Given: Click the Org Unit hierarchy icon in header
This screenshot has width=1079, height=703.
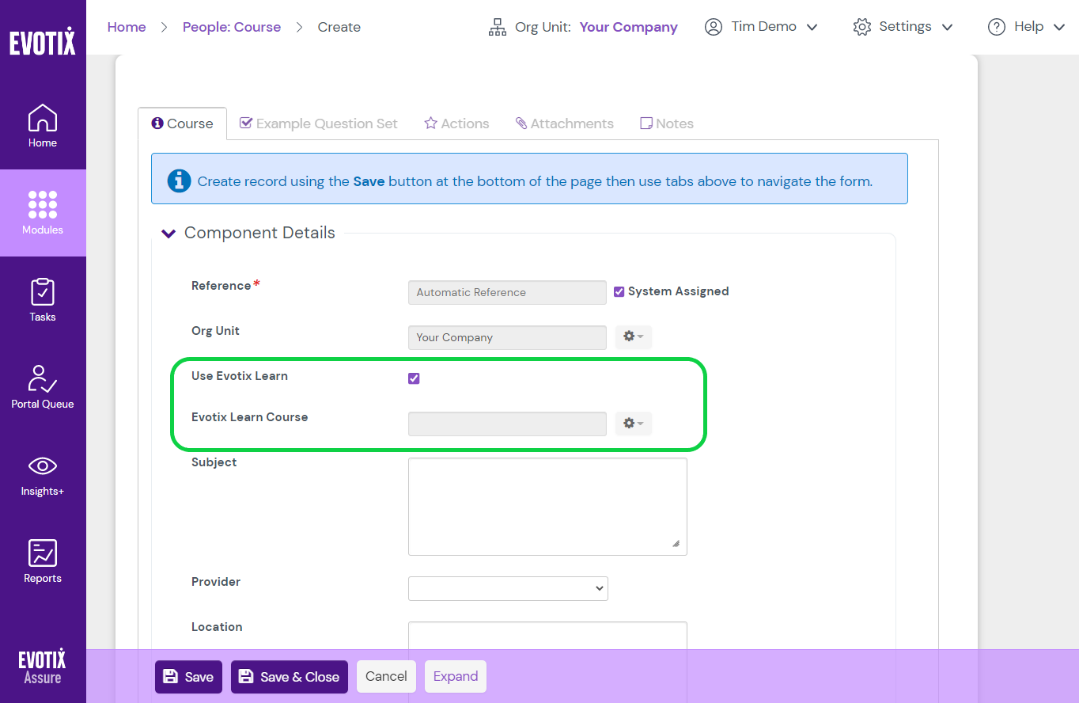Looking at the screenshot, I should point(497,27).
